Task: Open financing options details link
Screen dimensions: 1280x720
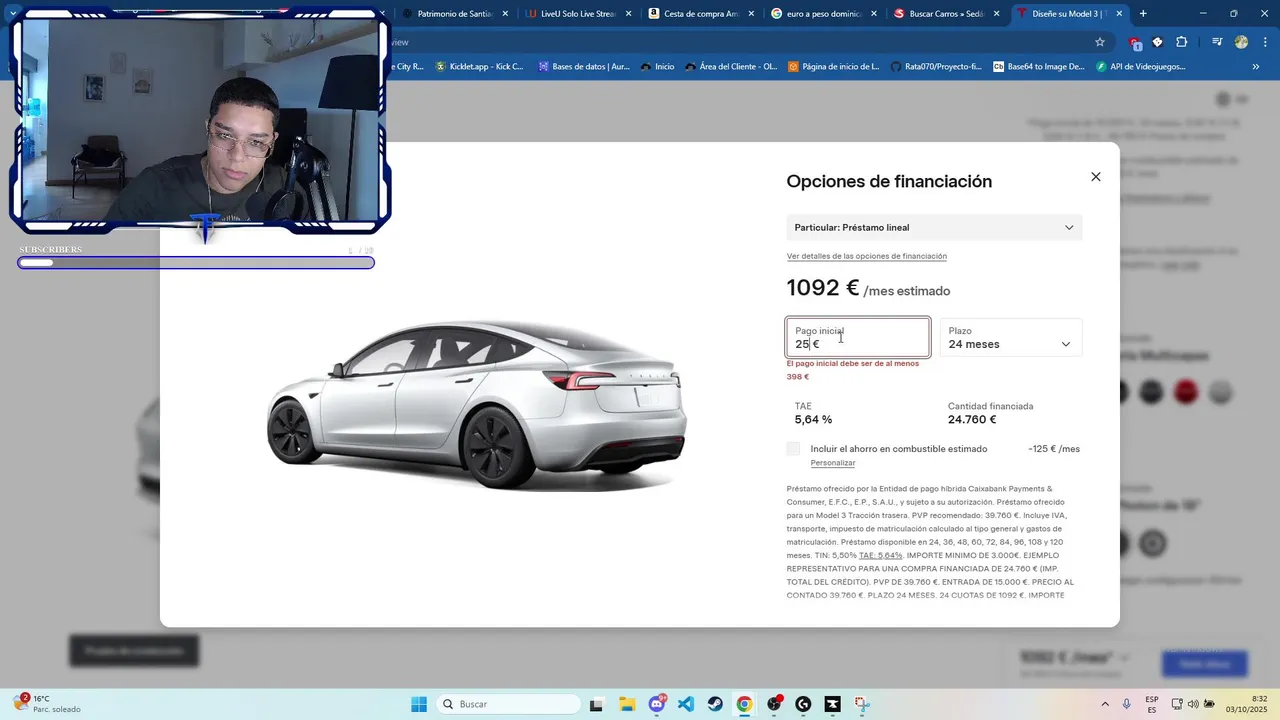Action: pyautogui.click(x=866, y=256)
